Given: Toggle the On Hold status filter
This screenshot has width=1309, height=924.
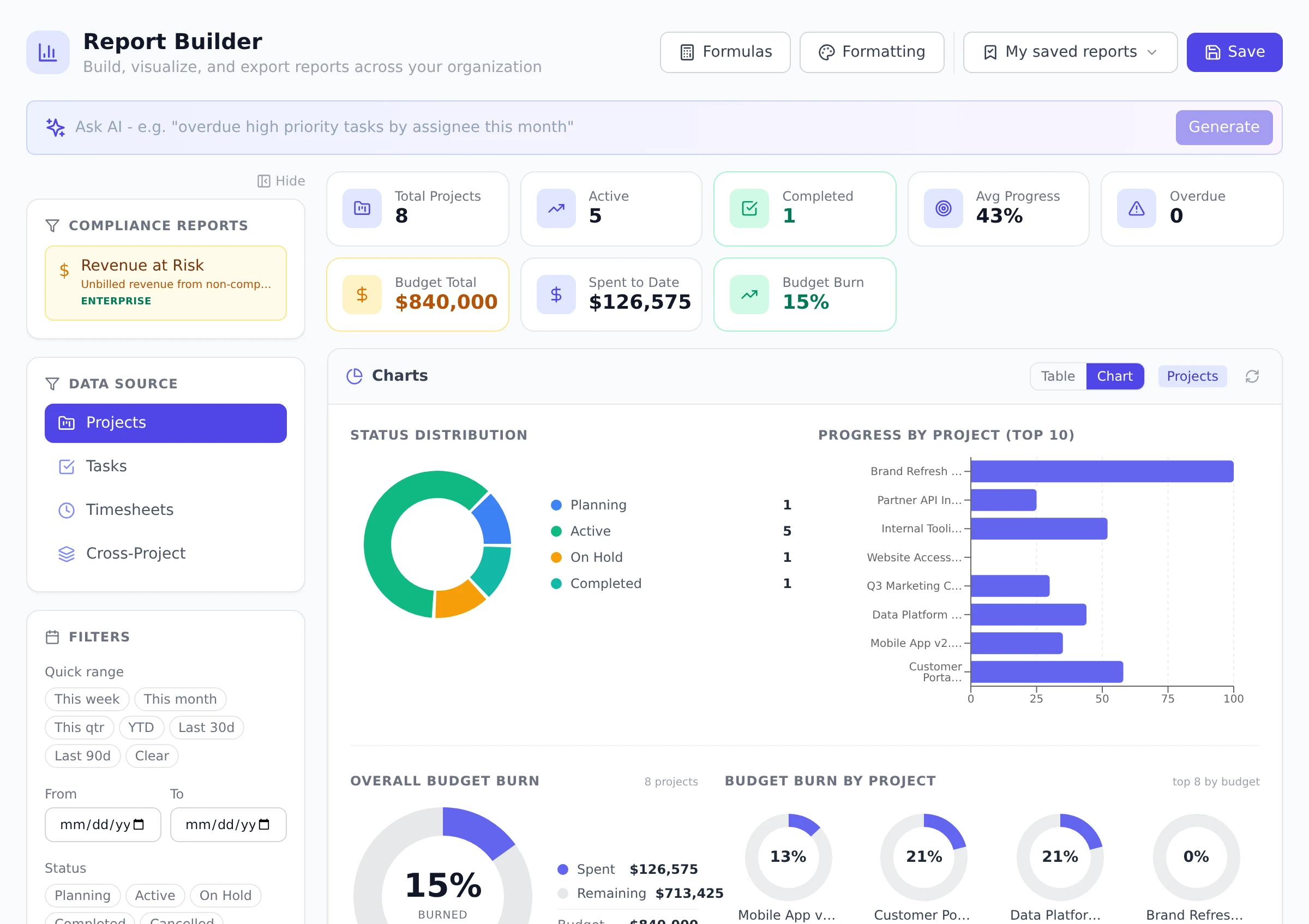Looking at the screenshot, I should click(226, 896).
